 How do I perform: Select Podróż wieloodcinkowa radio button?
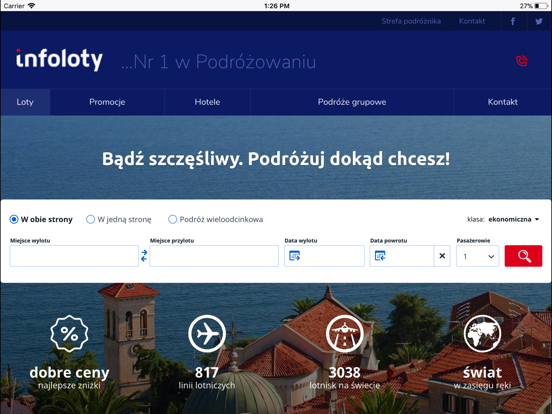tap(172, 219)
